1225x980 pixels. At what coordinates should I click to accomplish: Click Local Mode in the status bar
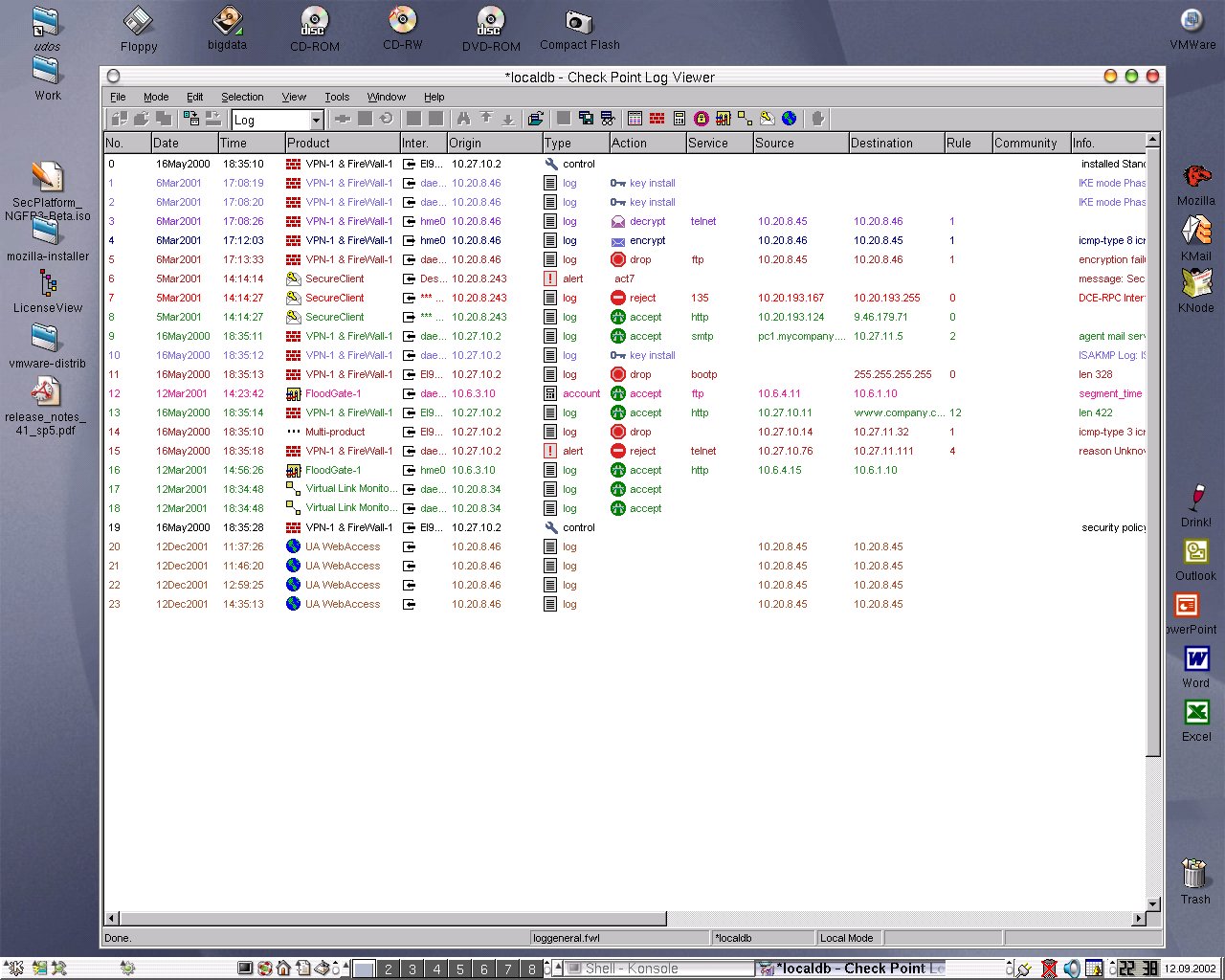click(846, 938)
